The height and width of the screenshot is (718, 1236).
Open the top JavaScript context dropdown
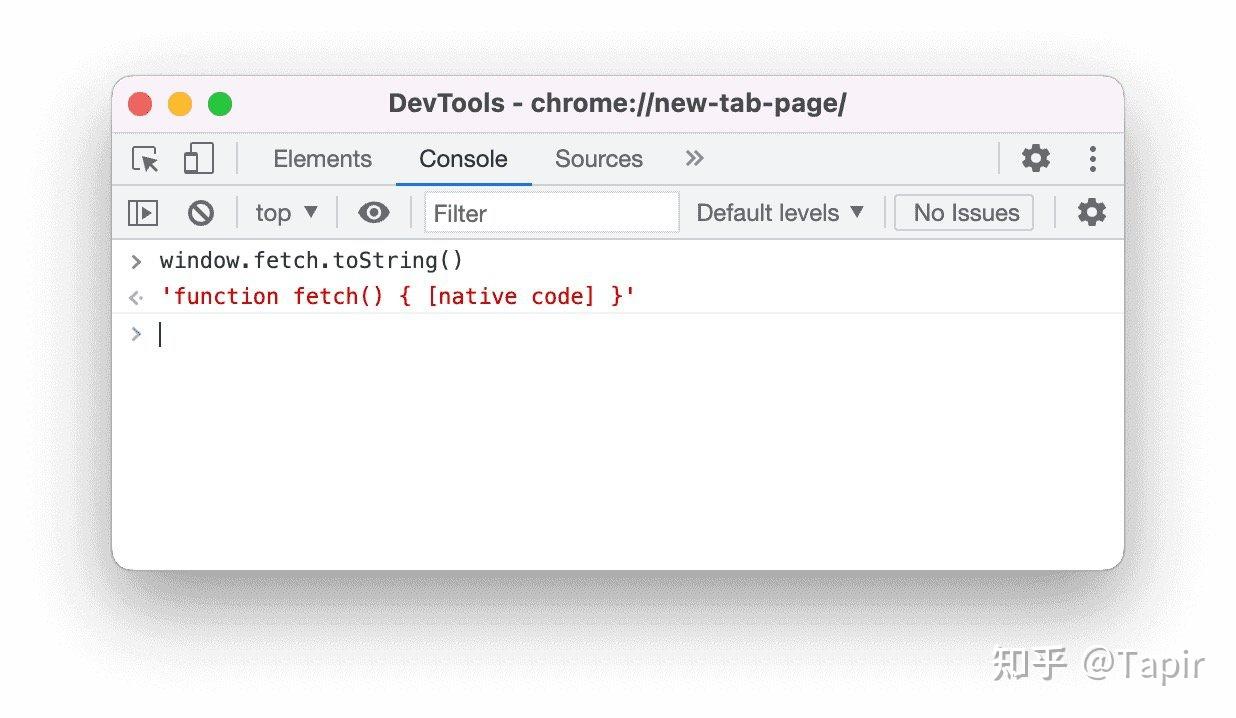tap(286, 212)
